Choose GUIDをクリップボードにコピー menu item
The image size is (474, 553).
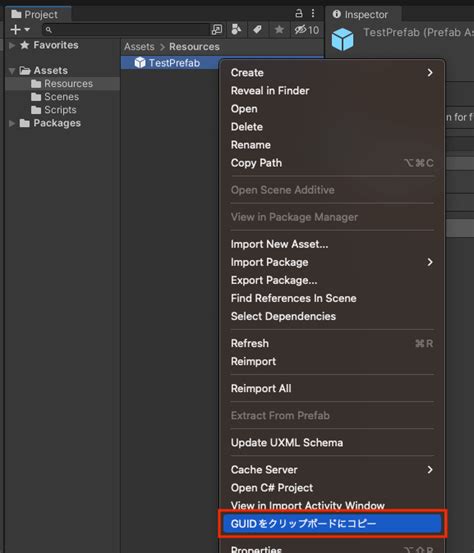tap(332, 524)
